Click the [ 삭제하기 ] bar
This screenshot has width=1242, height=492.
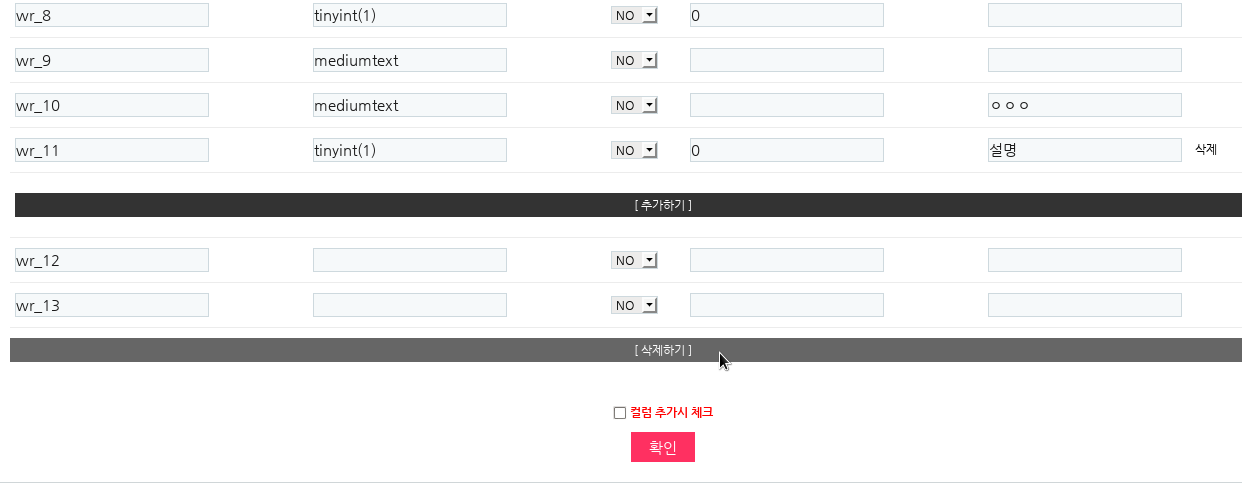pos(626,350)
